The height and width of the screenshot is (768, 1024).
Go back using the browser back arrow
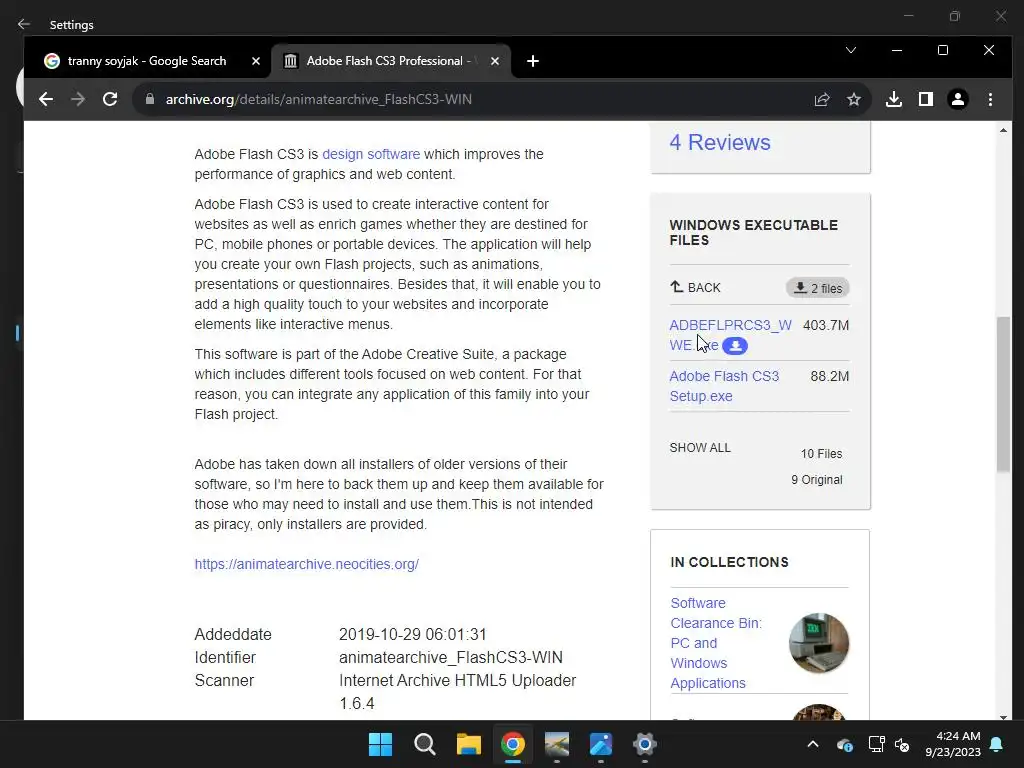[x=46, y=99]
